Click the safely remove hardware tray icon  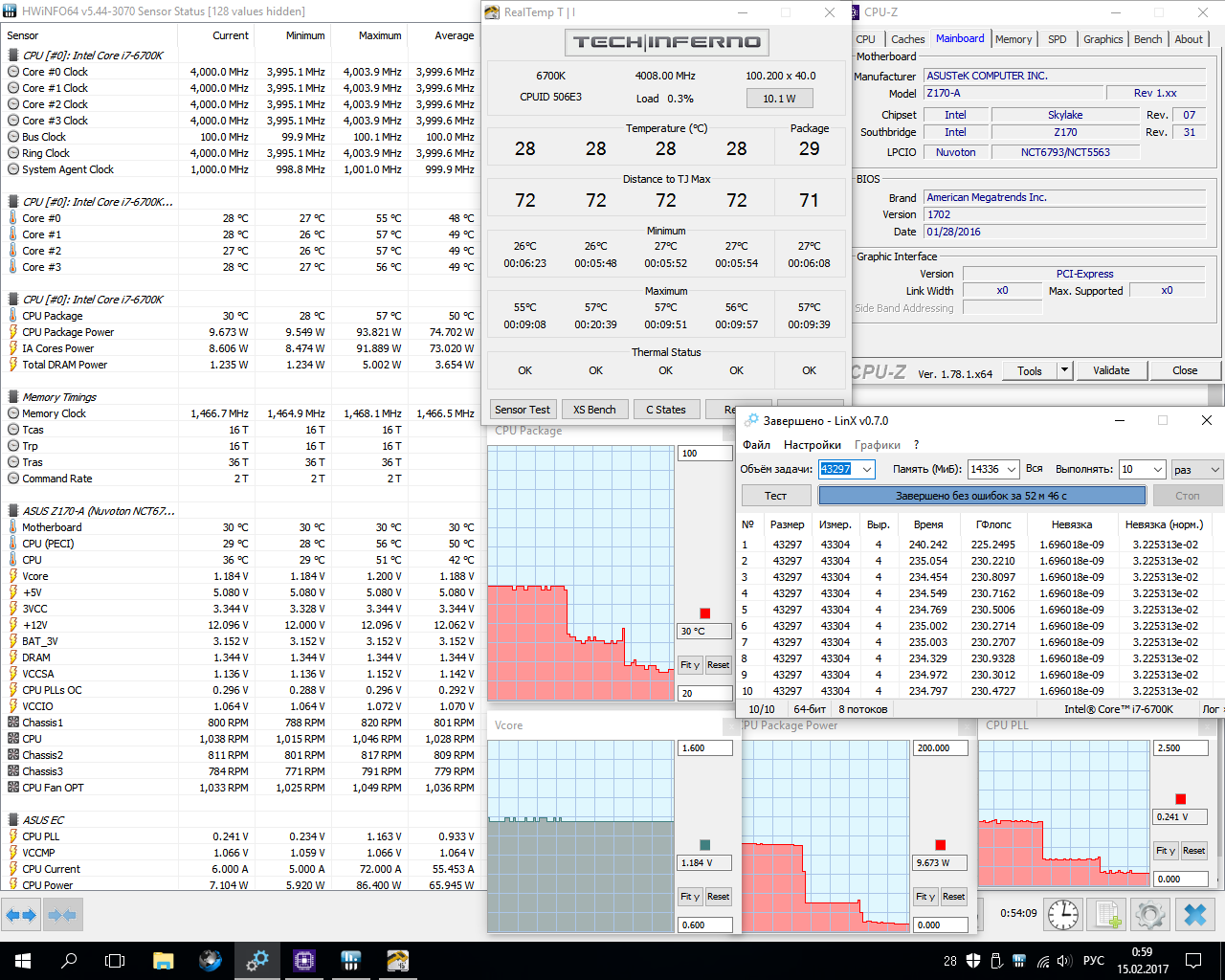coord(996,961)
